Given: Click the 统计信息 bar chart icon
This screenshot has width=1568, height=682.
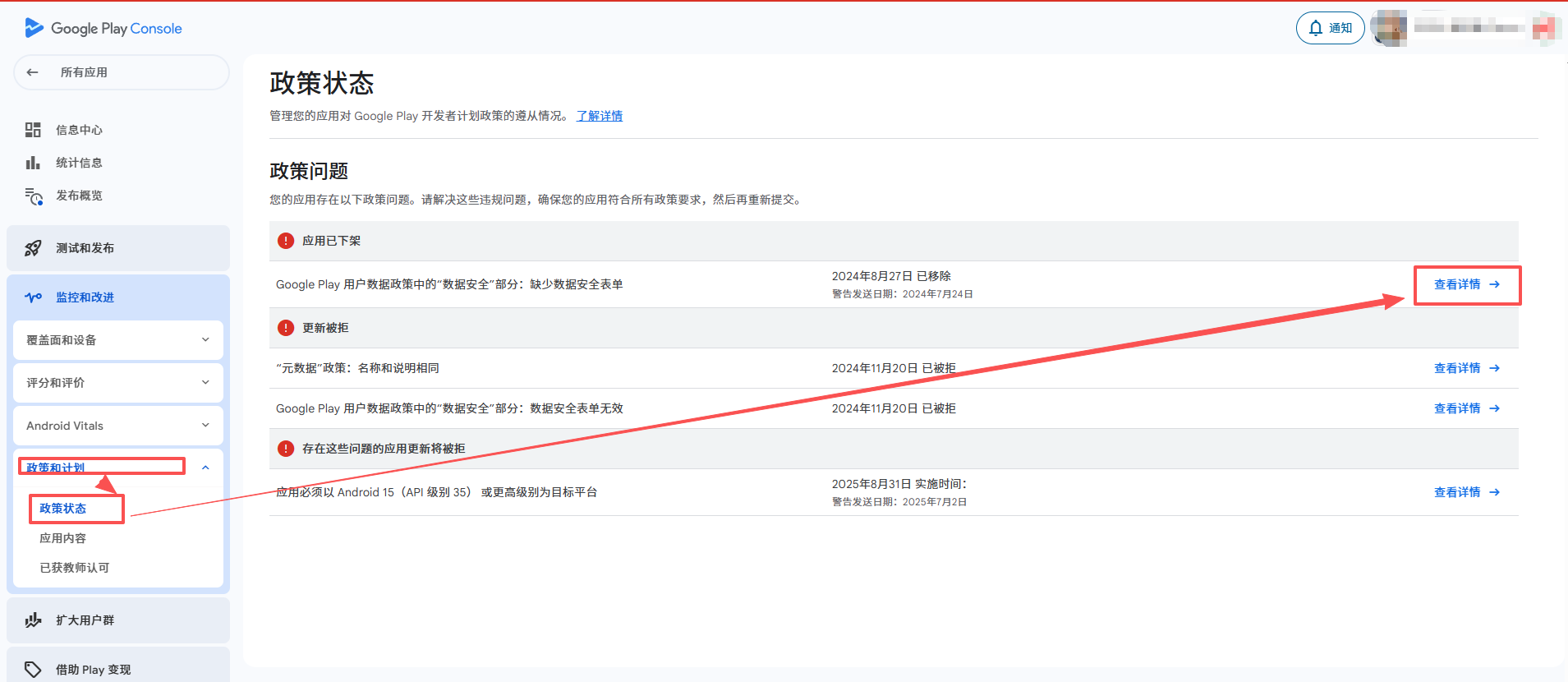Looking at the screenshot, I should (x=33, y=163).
